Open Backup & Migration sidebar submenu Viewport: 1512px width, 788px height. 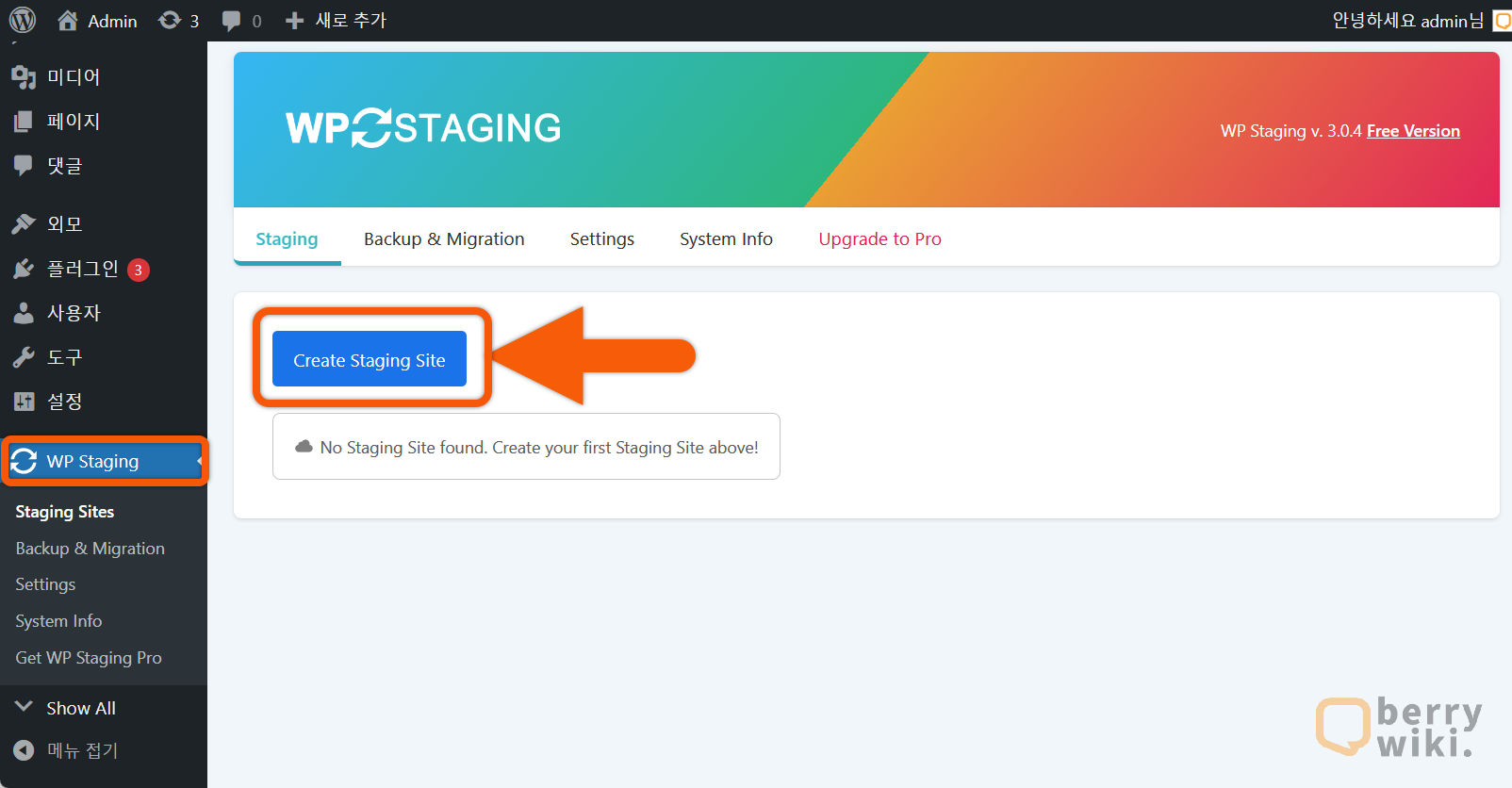click(x=90, y=549)
